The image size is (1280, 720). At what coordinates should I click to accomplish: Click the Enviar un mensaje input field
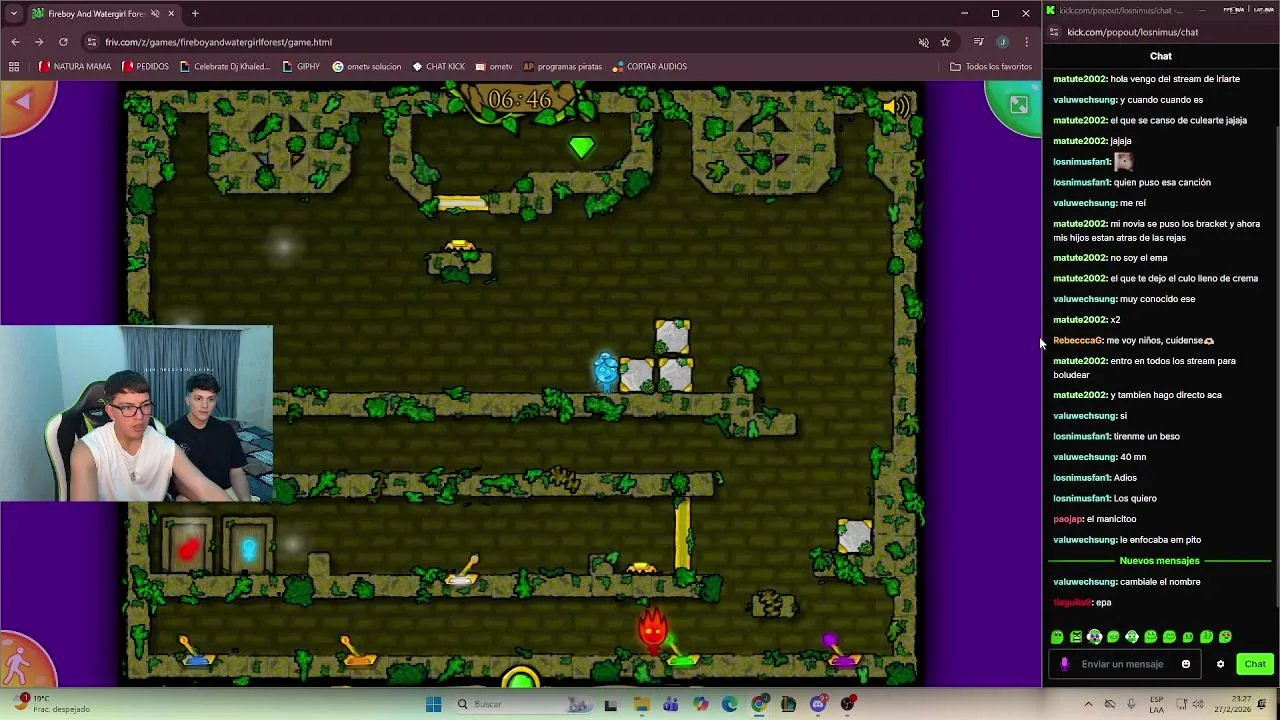pos(1123,664)
